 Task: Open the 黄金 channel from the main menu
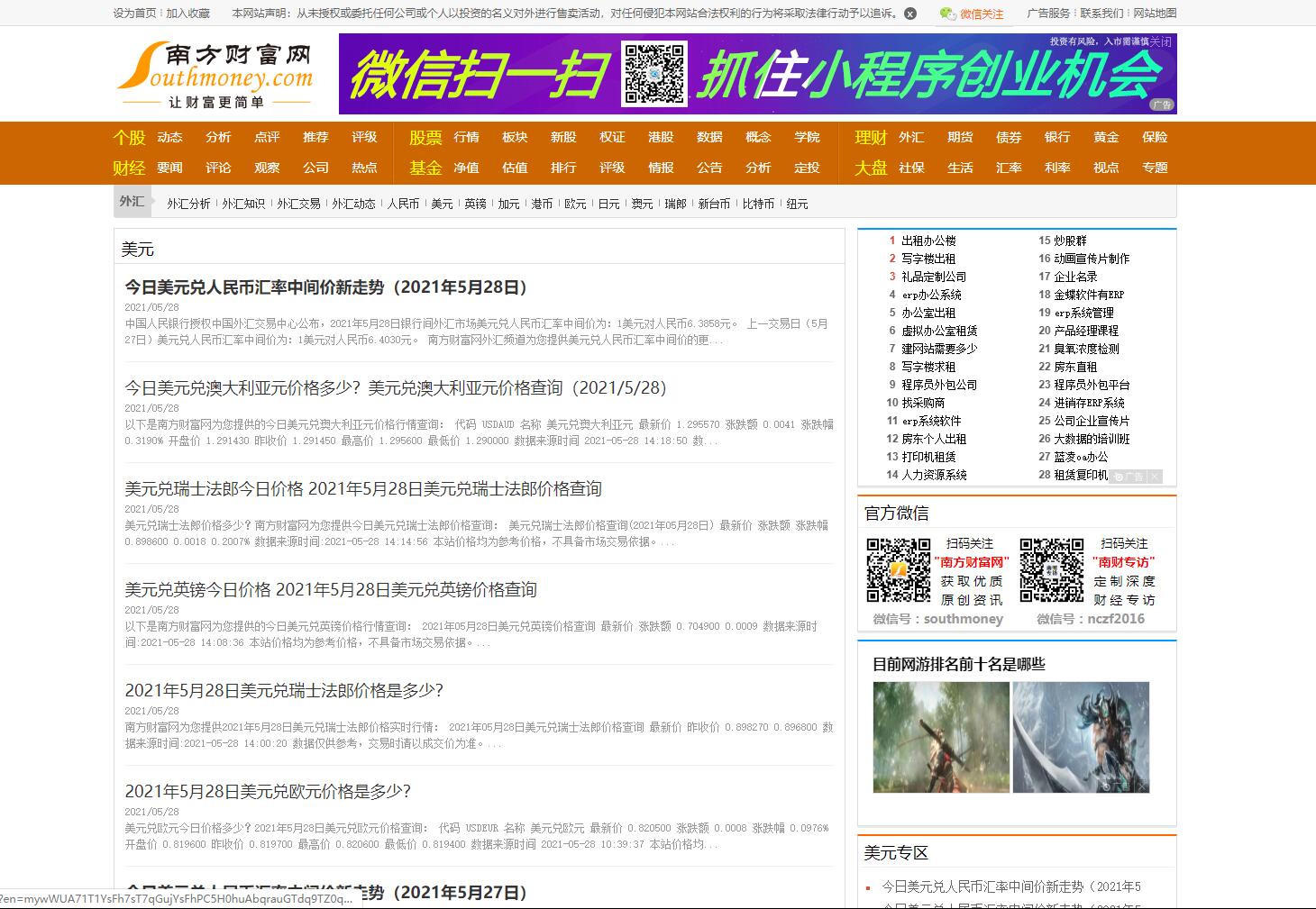pos(1105,137)
